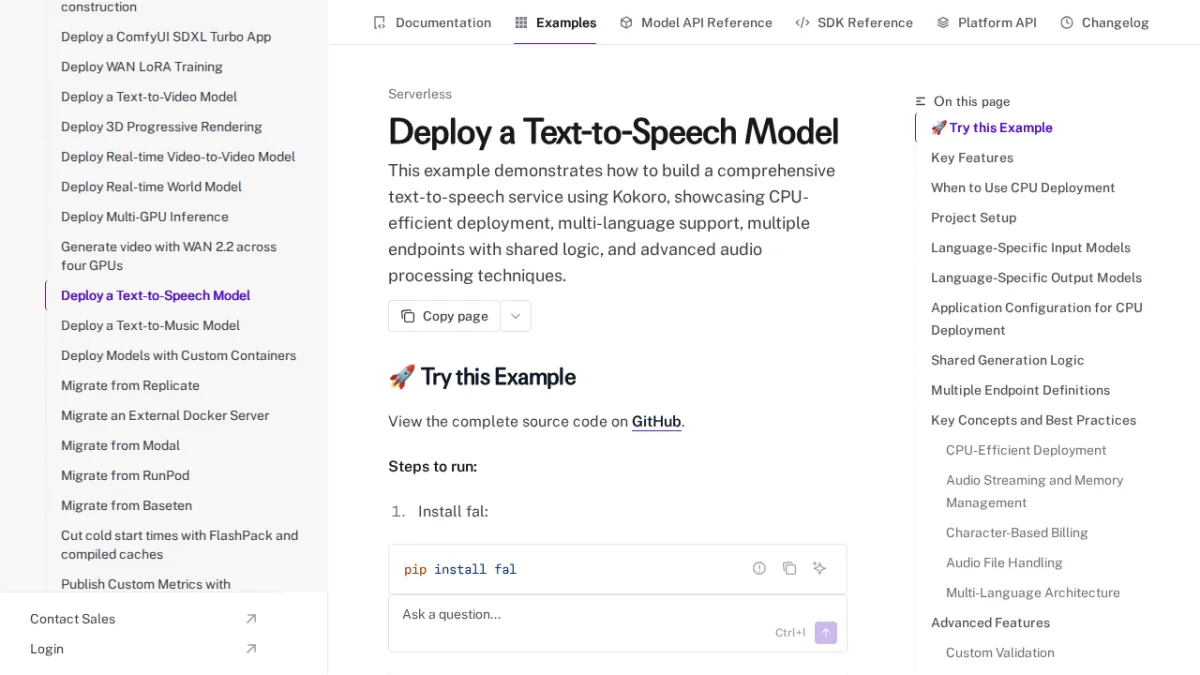Jump to Key Concepts and Best Practices
This screenshot has width=1200, height=675.
(1033, 420)
